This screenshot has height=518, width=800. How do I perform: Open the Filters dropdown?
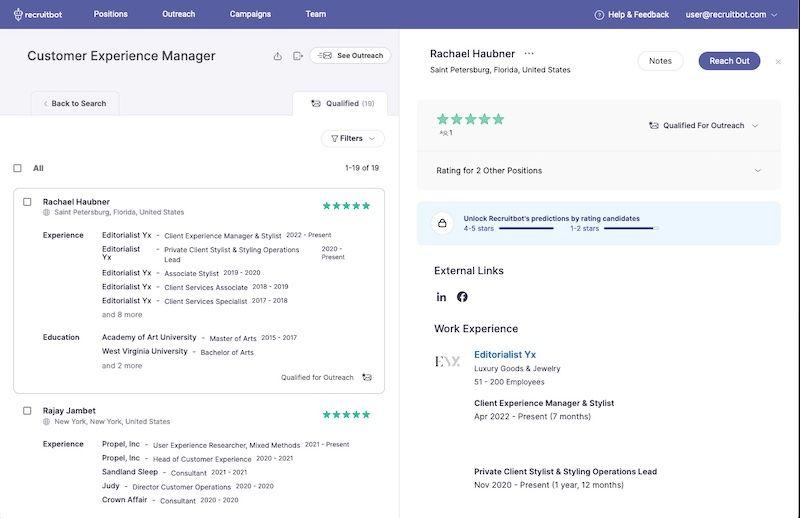tap(353, 138)
